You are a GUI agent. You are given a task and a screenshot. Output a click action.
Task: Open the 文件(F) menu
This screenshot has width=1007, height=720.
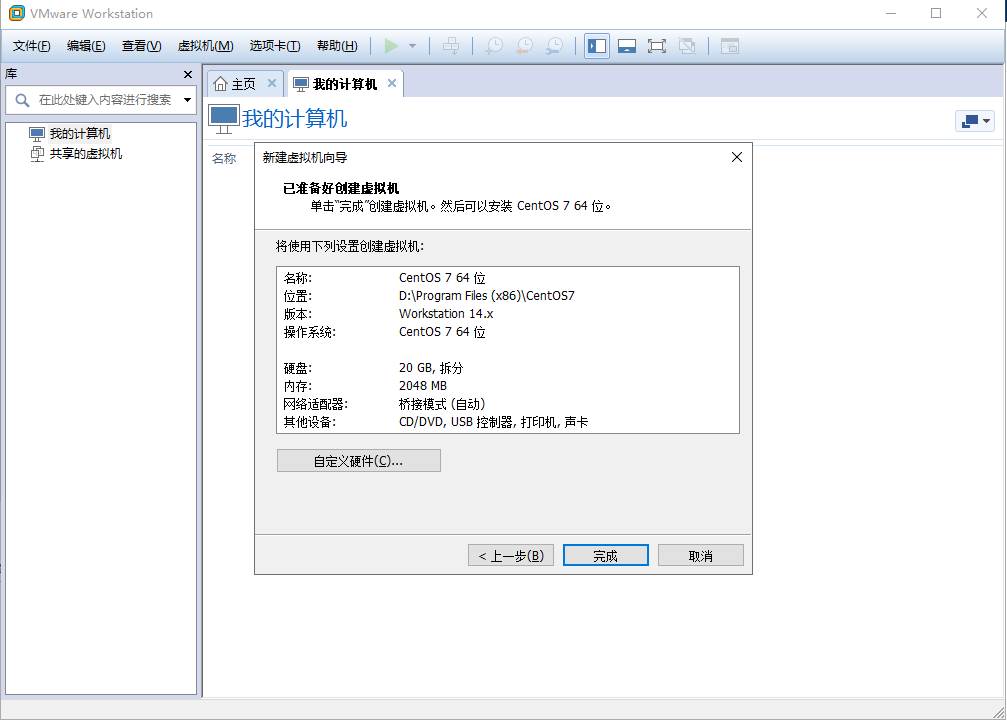[x=31, y=46]
